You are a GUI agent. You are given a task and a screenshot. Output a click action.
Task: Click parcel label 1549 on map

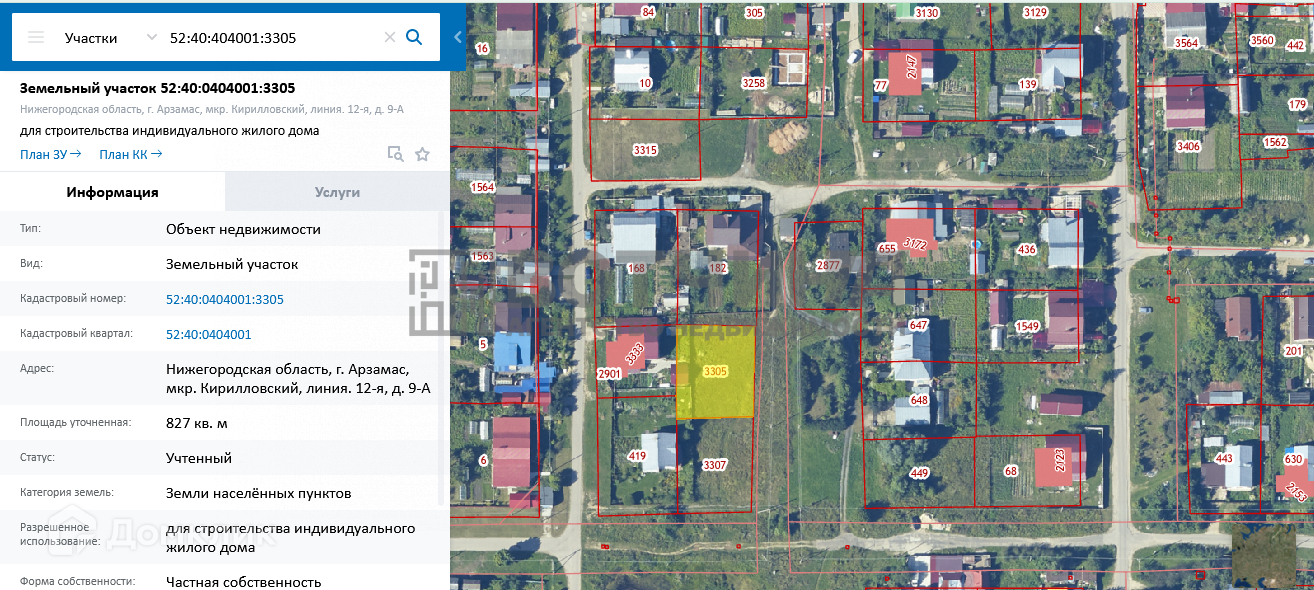(1027, 326)
